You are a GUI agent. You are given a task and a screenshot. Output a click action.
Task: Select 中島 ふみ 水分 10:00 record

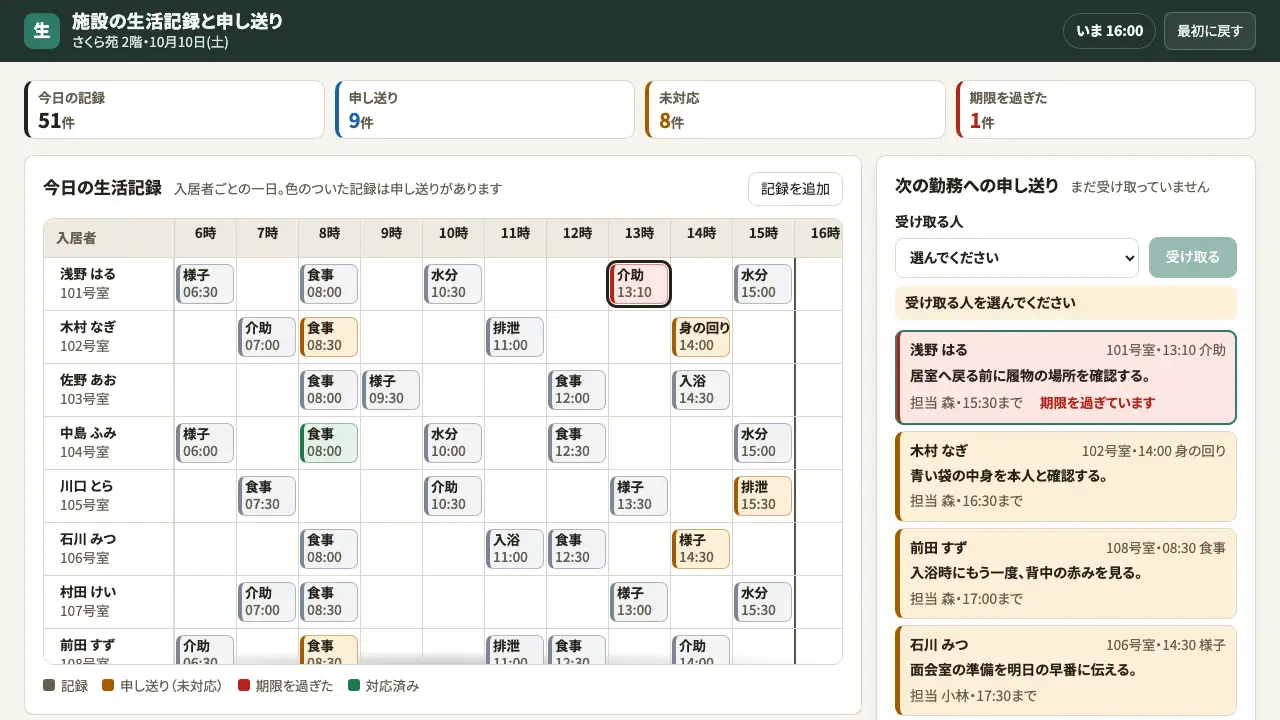453,443
